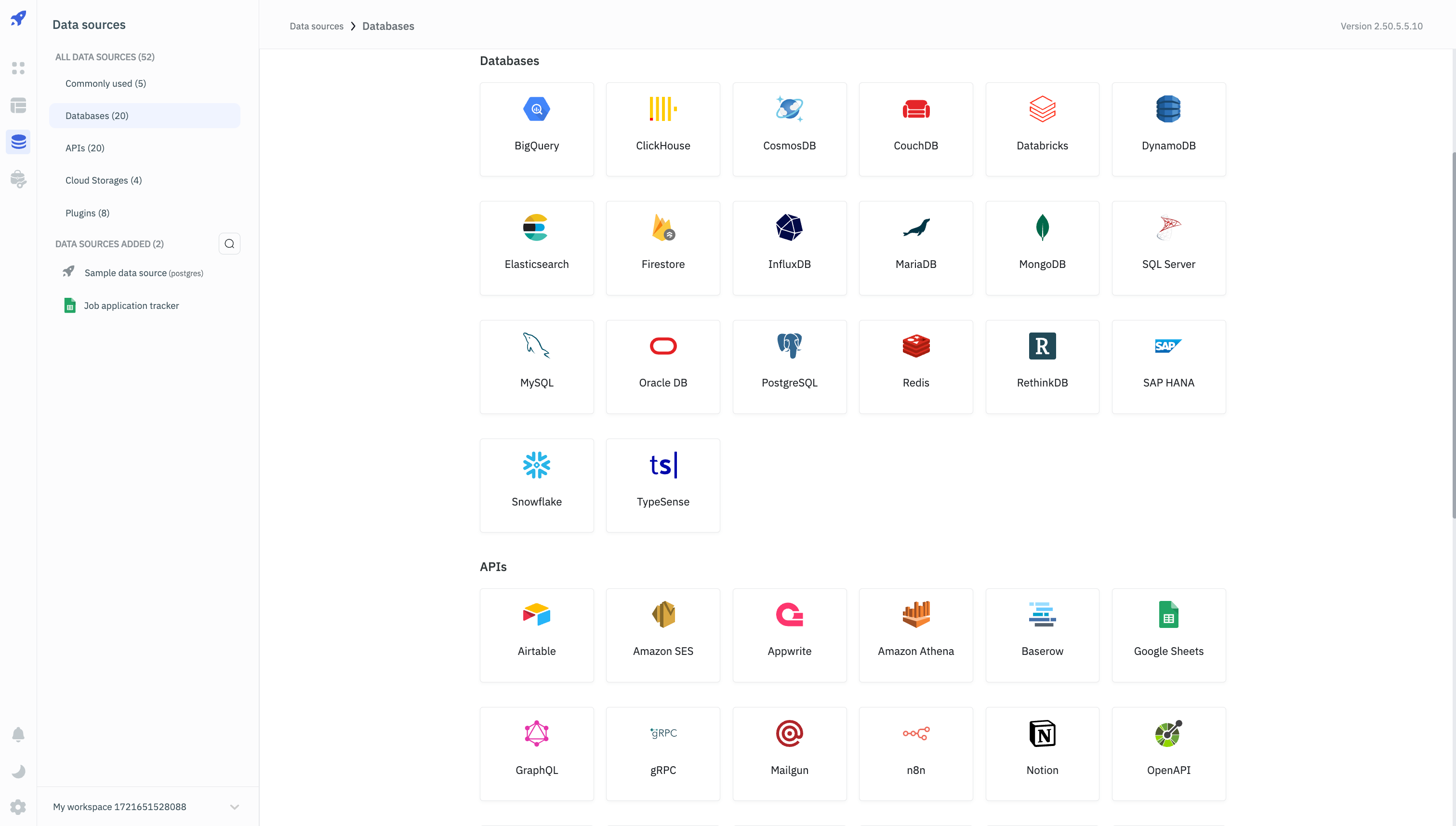Select the Google Sheets API card
The width and height of the screenshot is (1456, 826).
(x=1169, y=635)
